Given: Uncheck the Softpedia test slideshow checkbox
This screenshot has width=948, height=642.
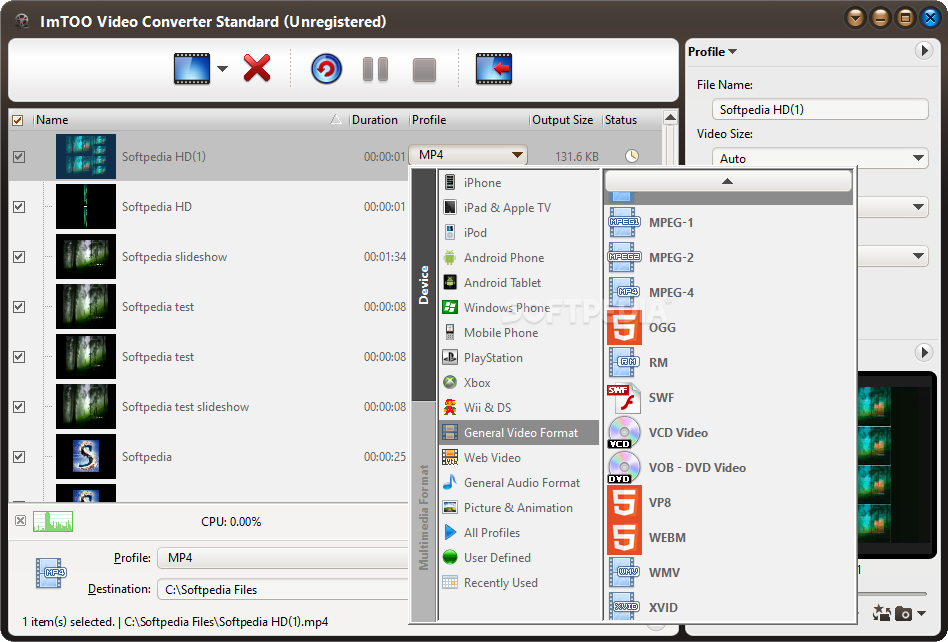Looking at the screenshot, I should pos(19,407).
